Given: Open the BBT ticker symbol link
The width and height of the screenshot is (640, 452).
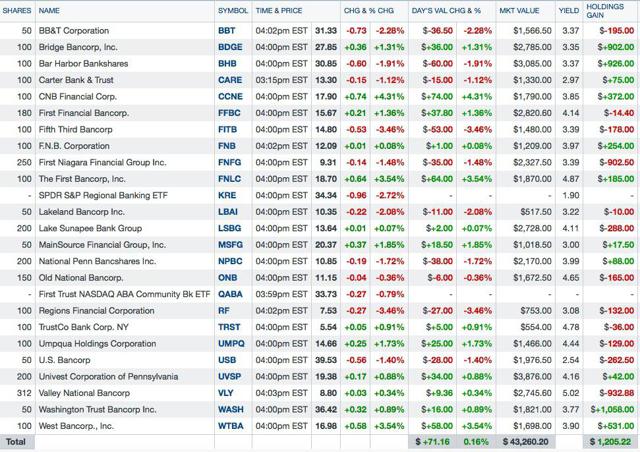Looking at the screenshot, I should 227,31.
